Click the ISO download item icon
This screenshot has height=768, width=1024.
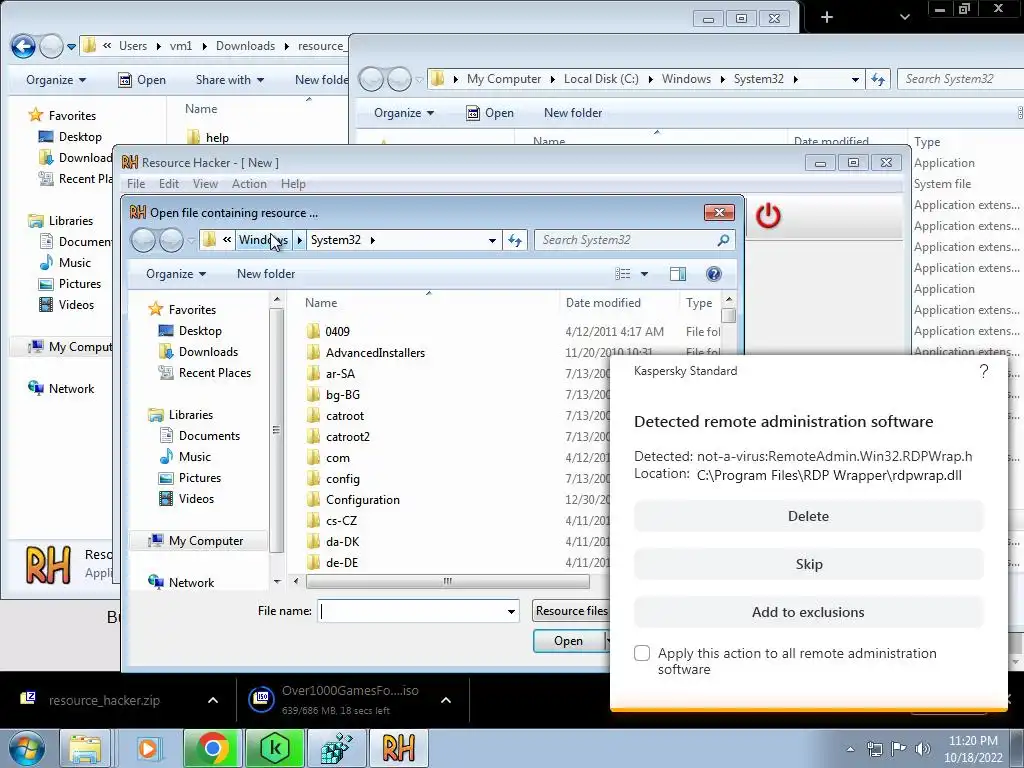(x=261, y=699)
